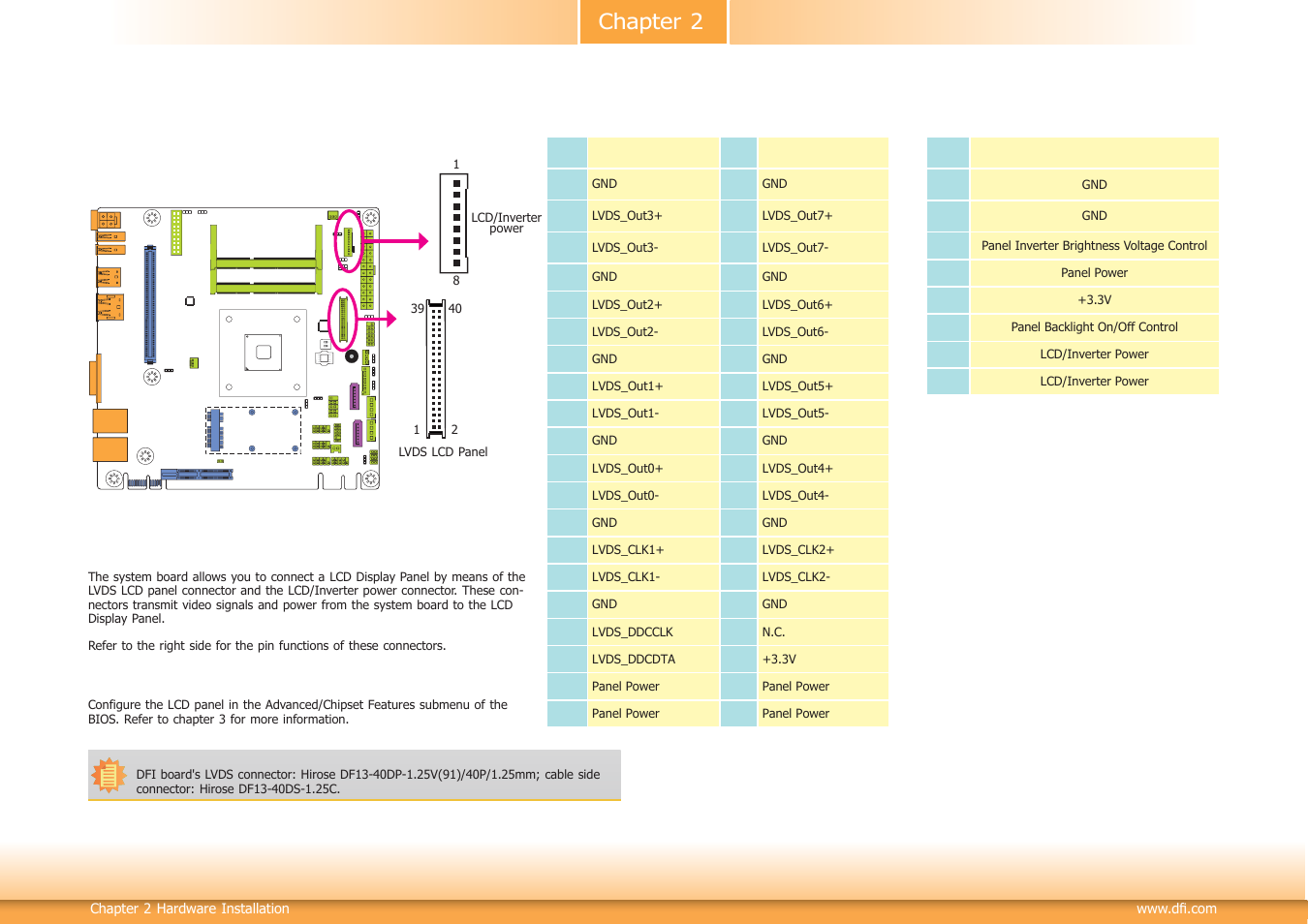The image size is (1308, 924).
Task: Click the LVDS_Out7+ cell
Action: click(x=823, y=216)
